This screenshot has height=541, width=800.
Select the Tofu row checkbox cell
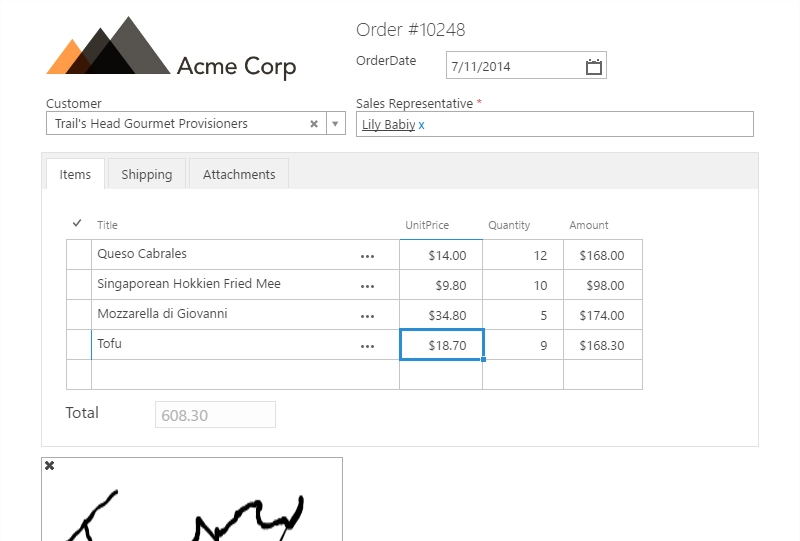tap(78, 345)
